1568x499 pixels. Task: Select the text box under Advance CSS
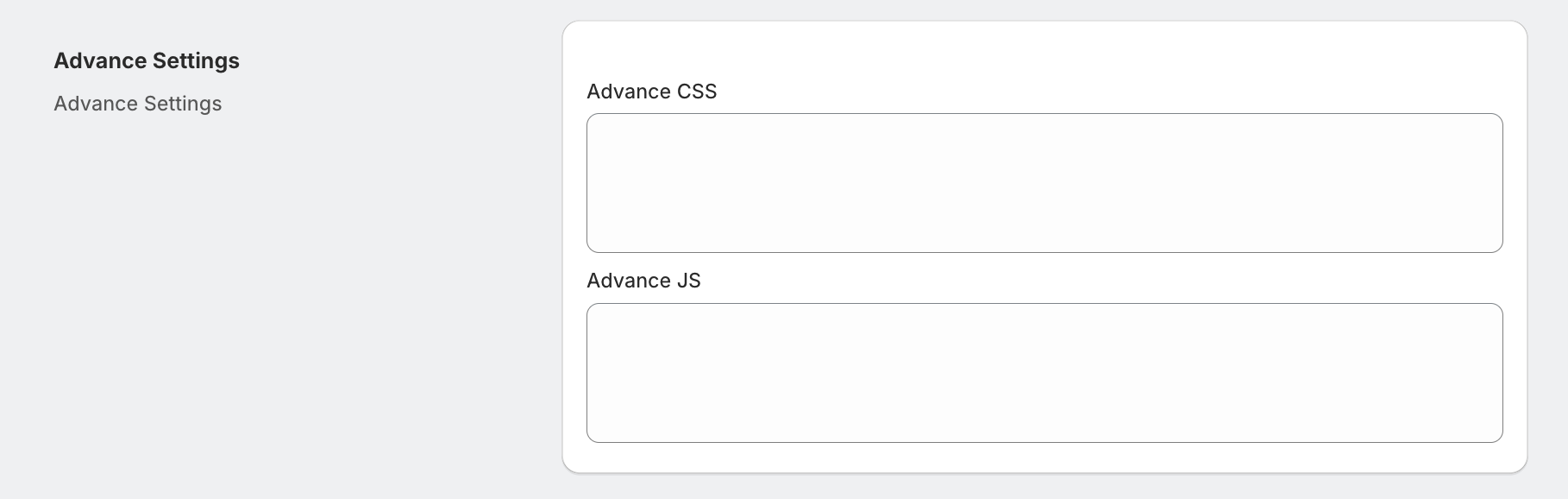1044,183
